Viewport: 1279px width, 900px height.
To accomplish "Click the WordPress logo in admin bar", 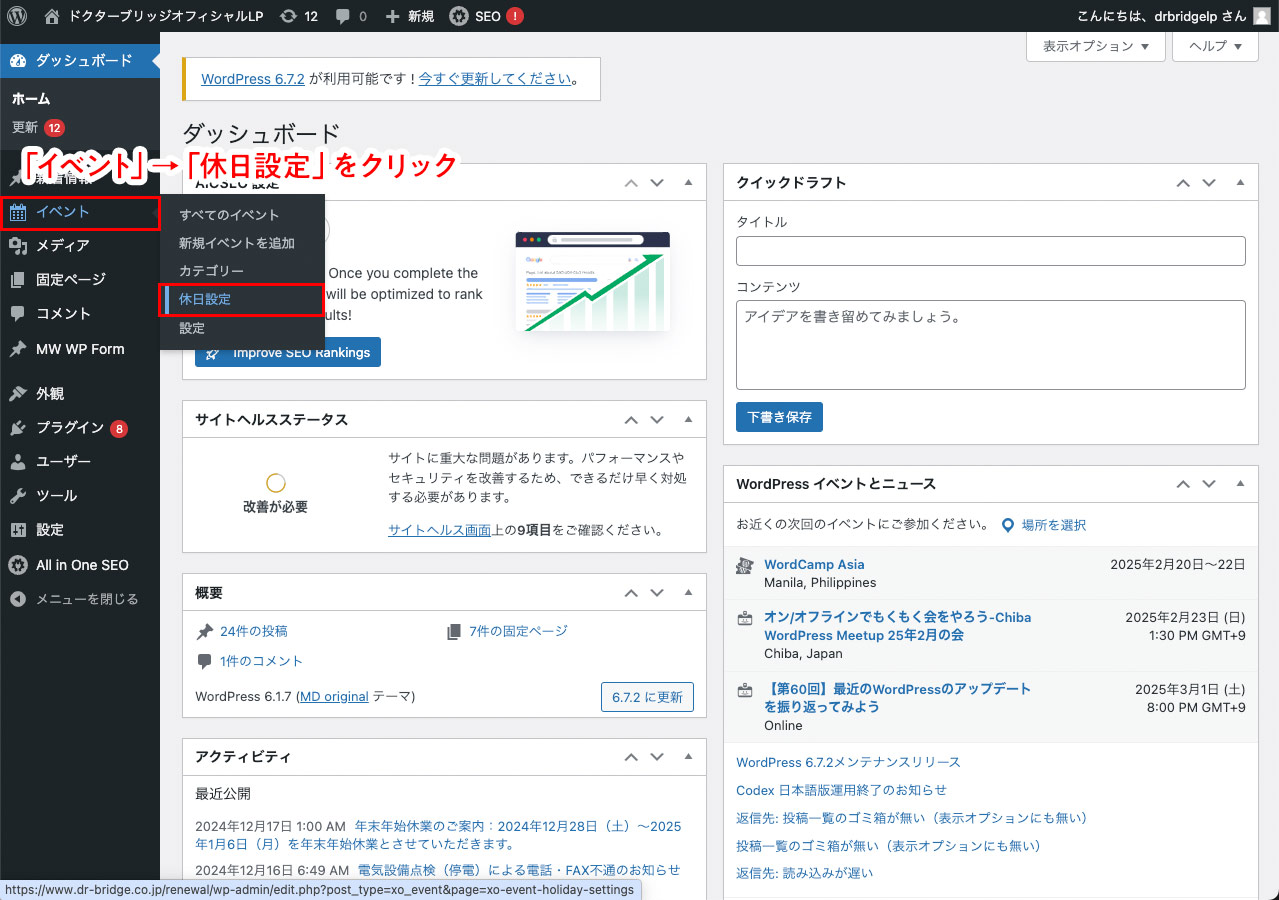I will 17,16.
